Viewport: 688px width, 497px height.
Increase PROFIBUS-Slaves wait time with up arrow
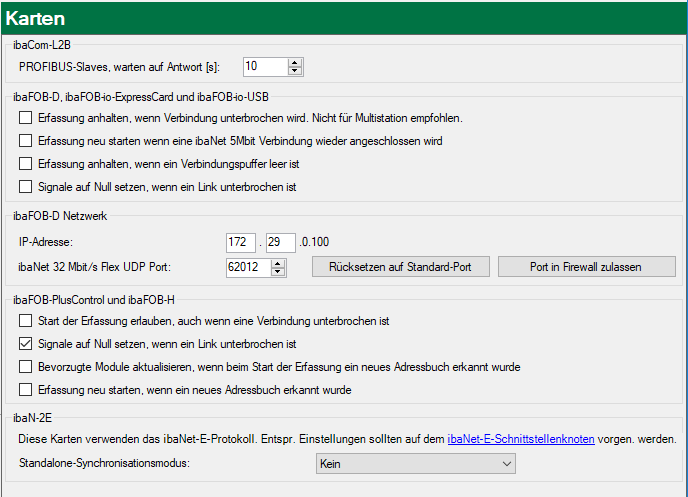(x=295, y=63)
